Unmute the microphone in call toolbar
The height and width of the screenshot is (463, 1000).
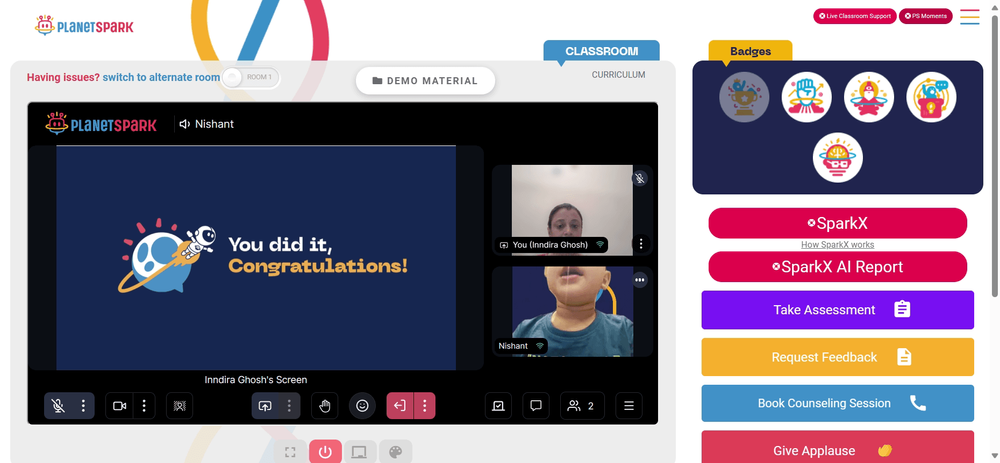pos(58,406)
